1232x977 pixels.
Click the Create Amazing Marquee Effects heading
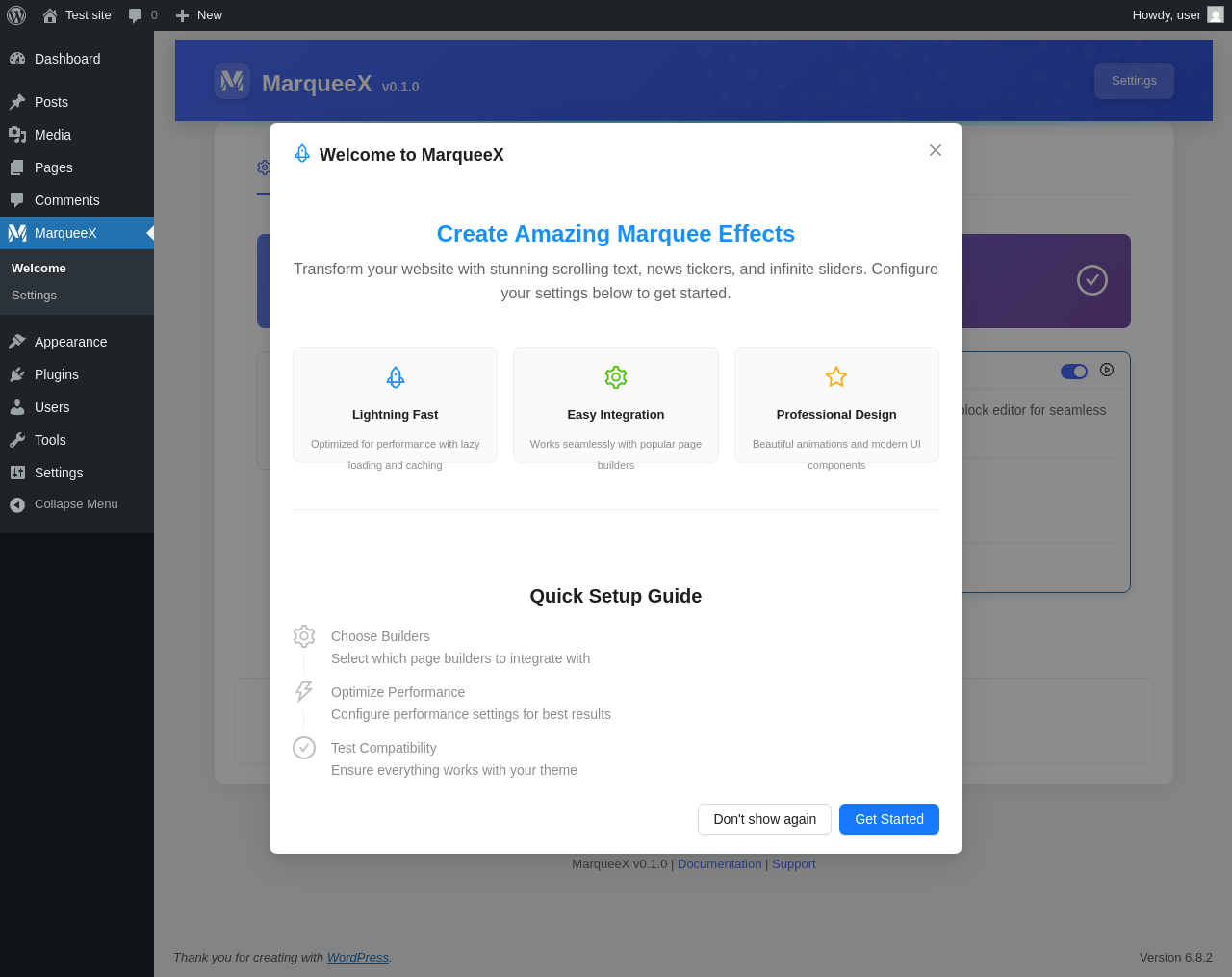point(616,234)
